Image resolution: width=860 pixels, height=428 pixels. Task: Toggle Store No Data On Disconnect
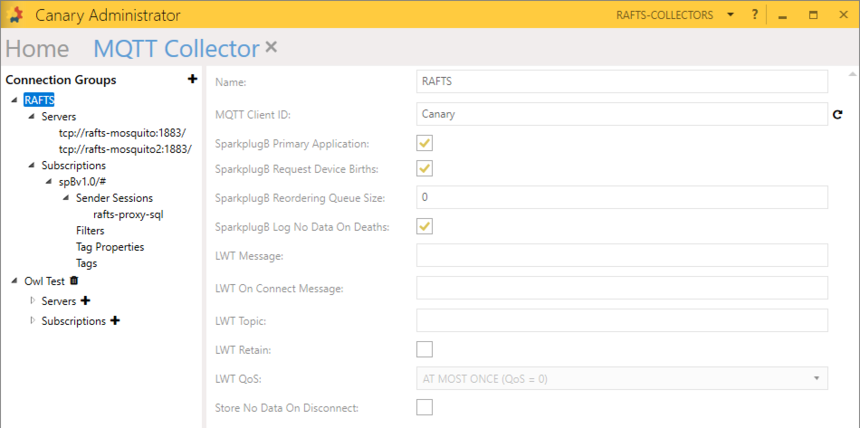(x=424, y=407)
